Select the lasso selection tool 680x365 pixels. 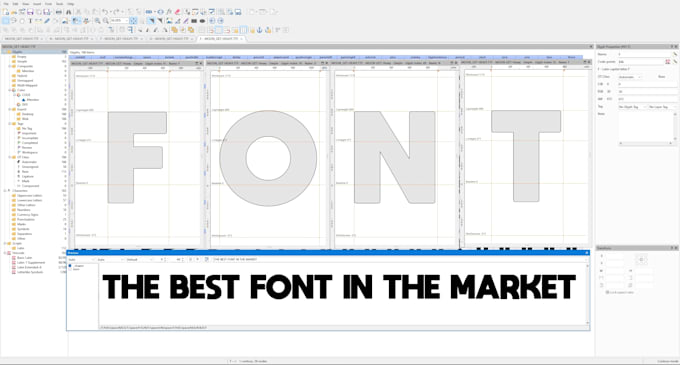click(13, 21)
